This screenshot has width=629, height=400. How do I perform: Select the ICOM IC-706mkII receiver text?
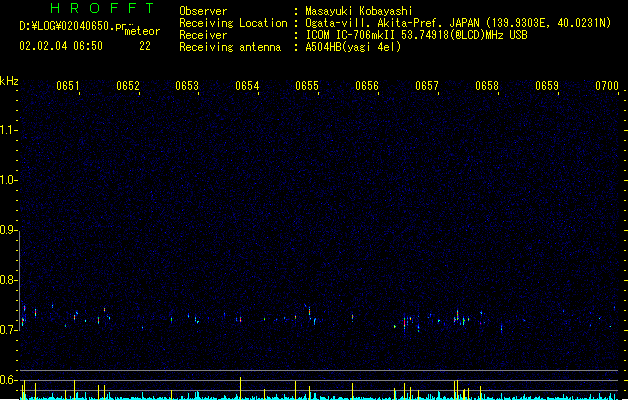point(416,35)
